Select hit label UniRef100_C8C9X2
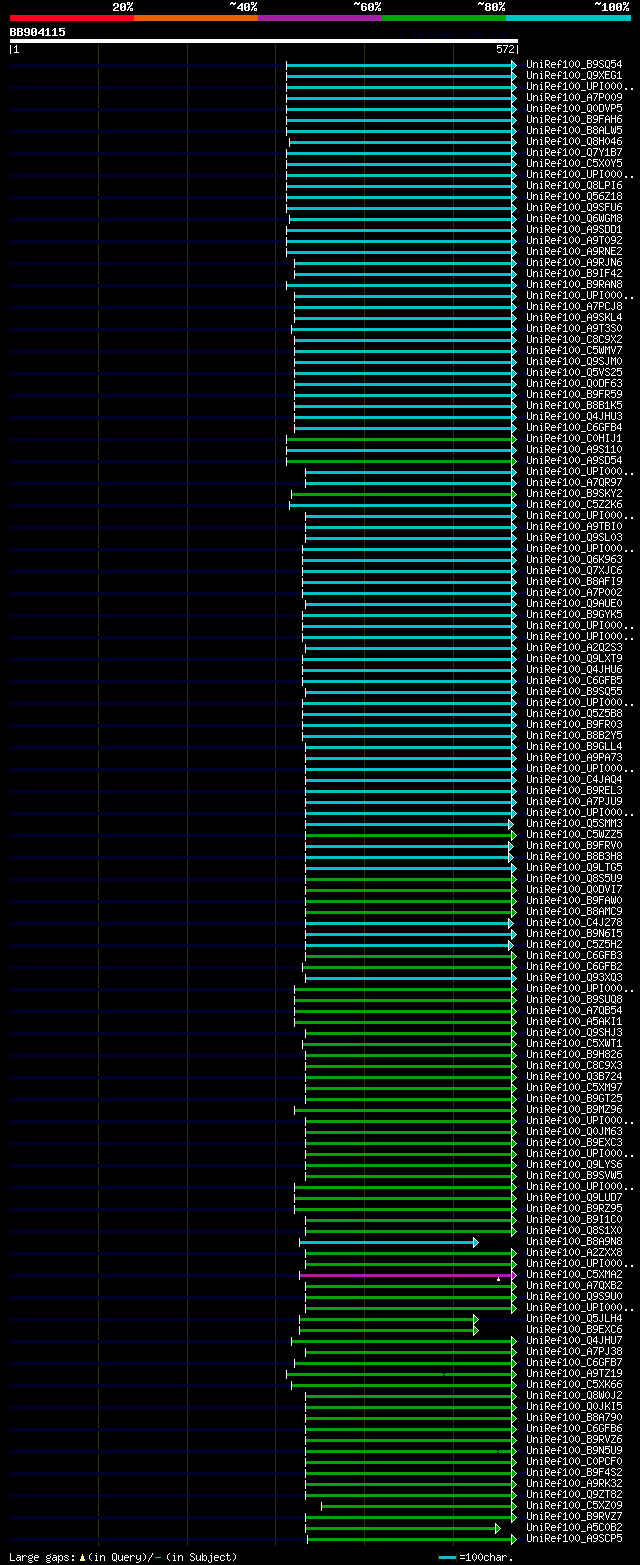Screen dimensions: 640x1565 pos(574,339)
